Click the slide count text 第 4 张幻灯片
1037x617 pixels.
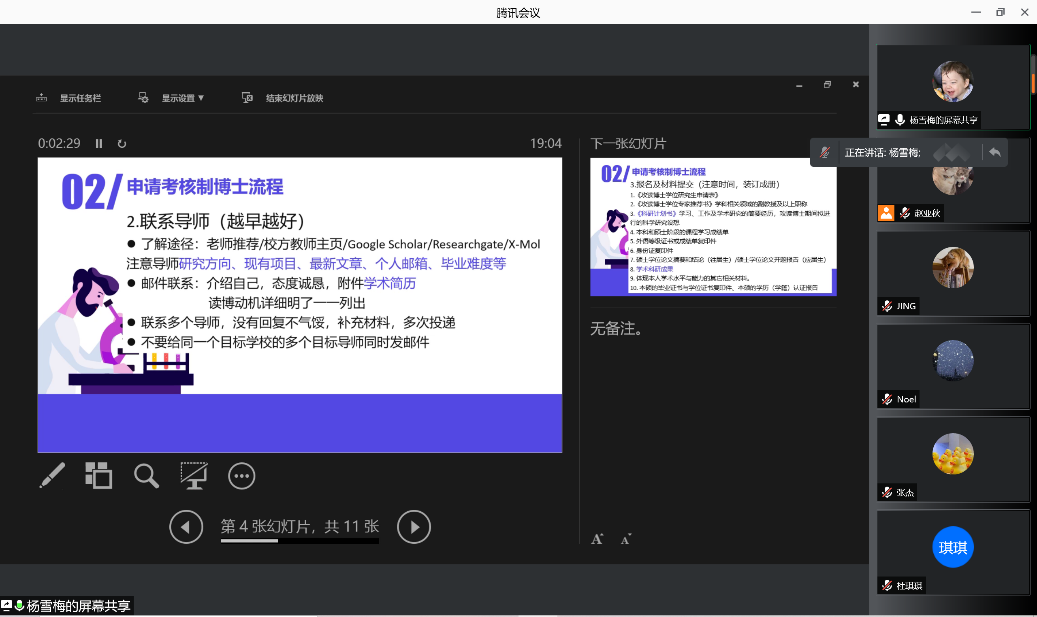299,526
